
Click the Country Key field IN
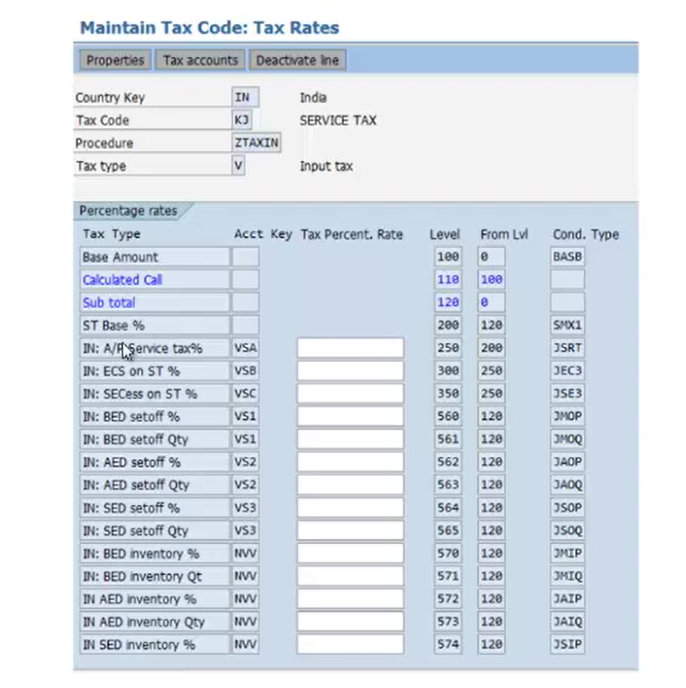coord(245,97)
